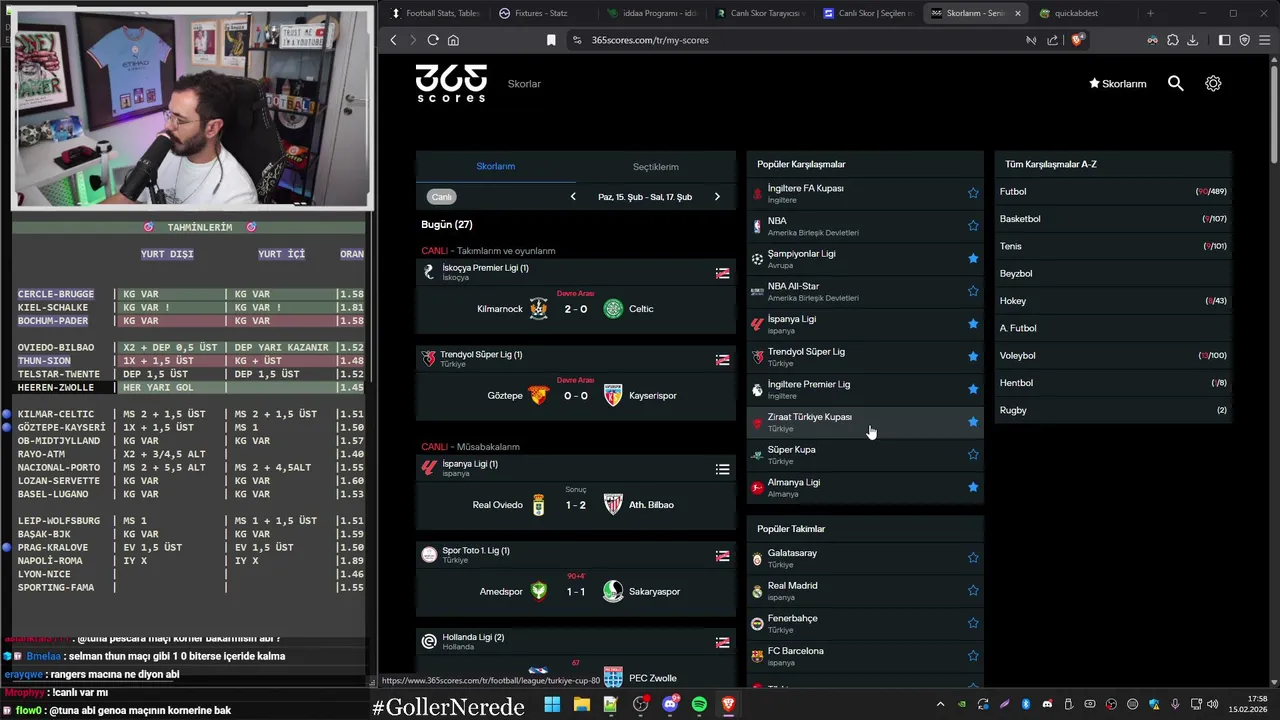Go to the previous date range arrow

click(x=573, y=197)
